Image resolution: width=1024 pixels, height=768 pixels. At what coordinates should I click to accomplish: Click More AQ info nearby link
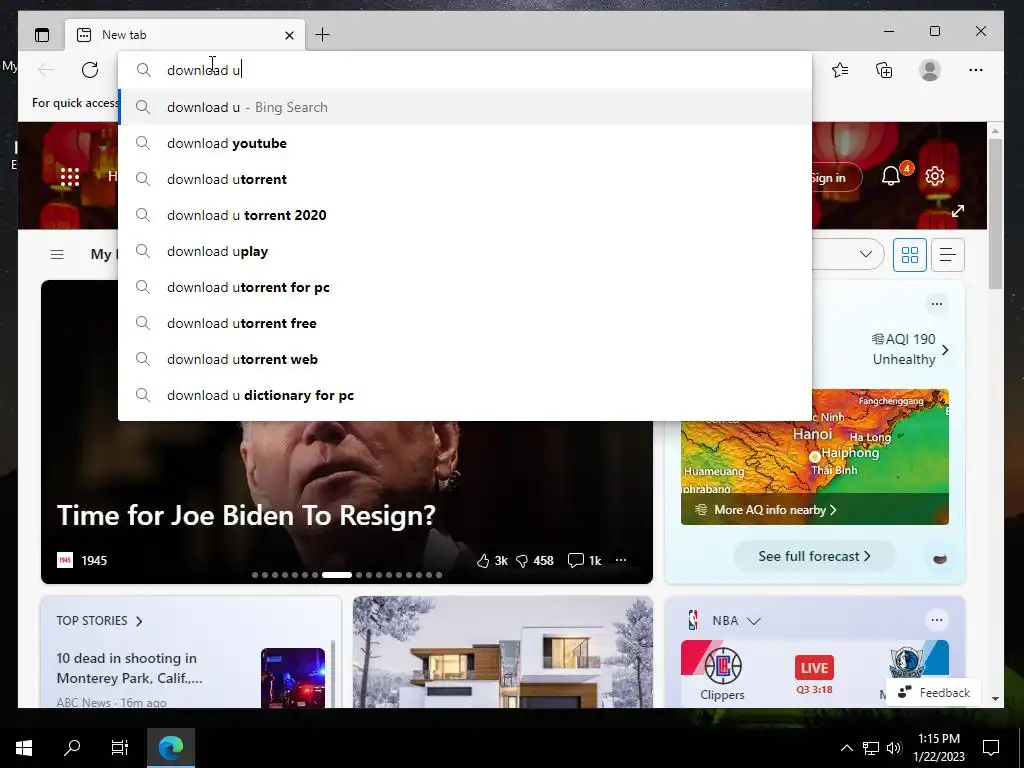(x=775, y=510)
